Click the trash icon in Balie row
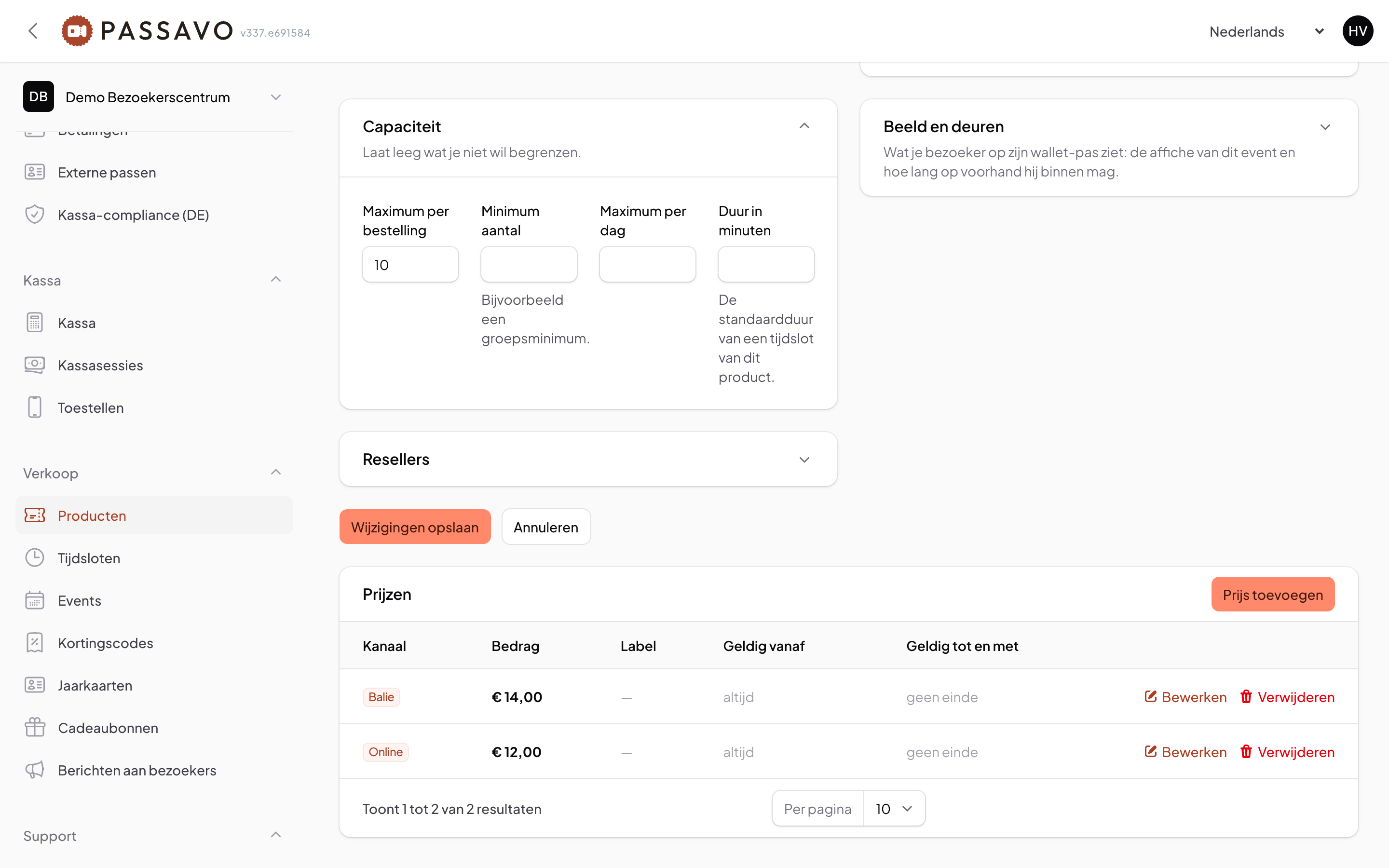Screen dimensions: 1389x868 click(x=1246, y=697)
